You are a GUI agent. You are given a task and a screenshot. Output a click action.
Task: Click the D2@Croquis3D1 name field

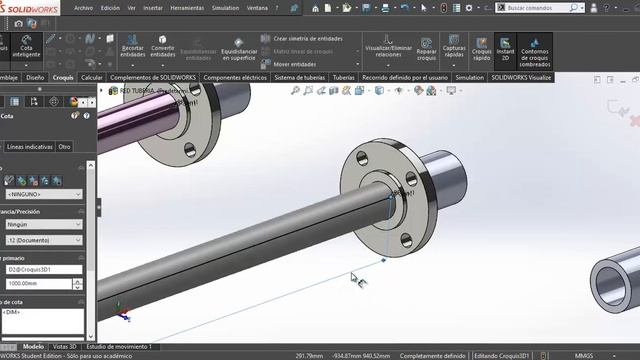pos(44,269)
